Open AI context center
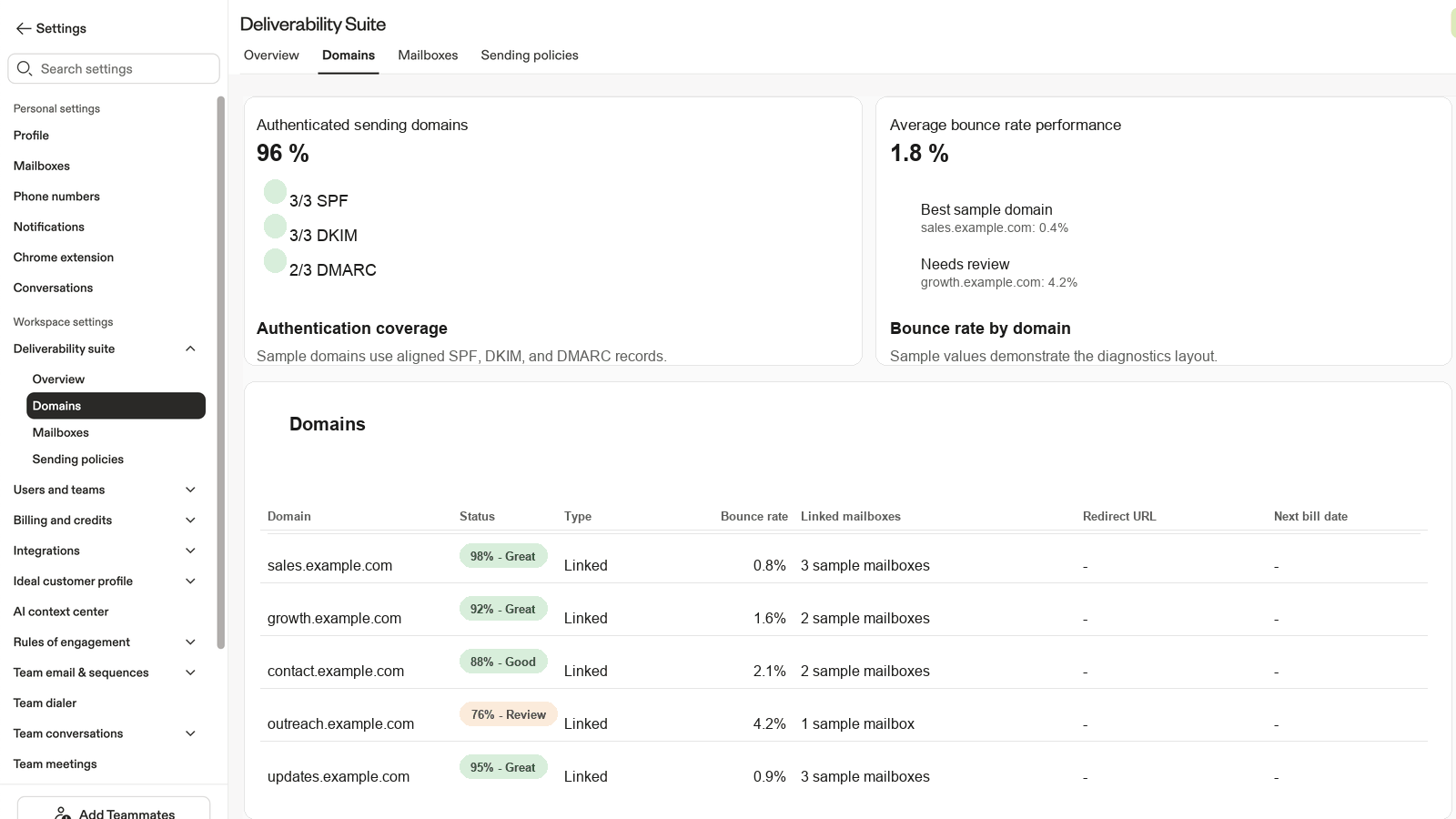This screenshot has height=819, width=1456. 61,612
